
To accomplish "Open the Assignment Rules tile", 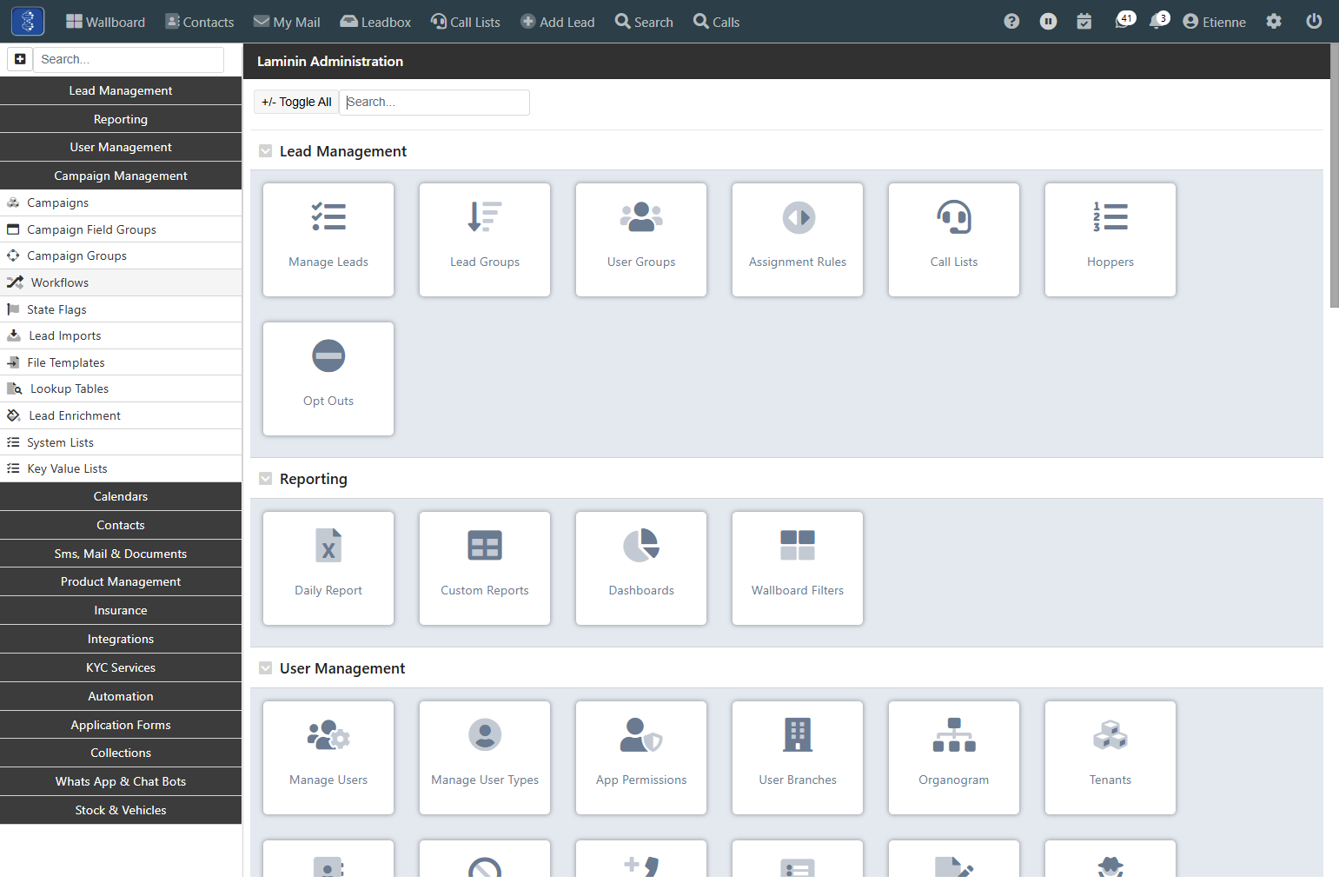I will [798, 240].
